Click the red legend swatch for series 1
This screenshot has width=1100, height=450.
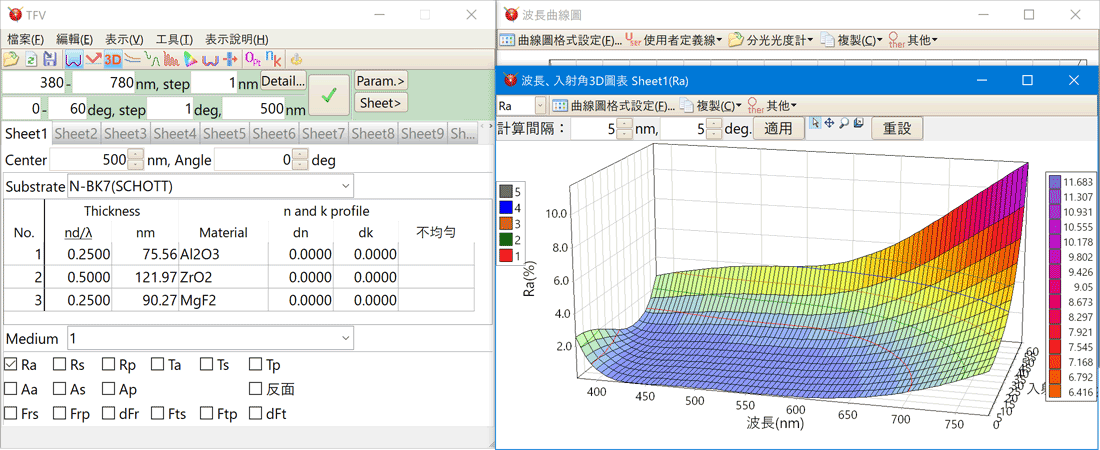pyautogui.click(x=506, y=258)
